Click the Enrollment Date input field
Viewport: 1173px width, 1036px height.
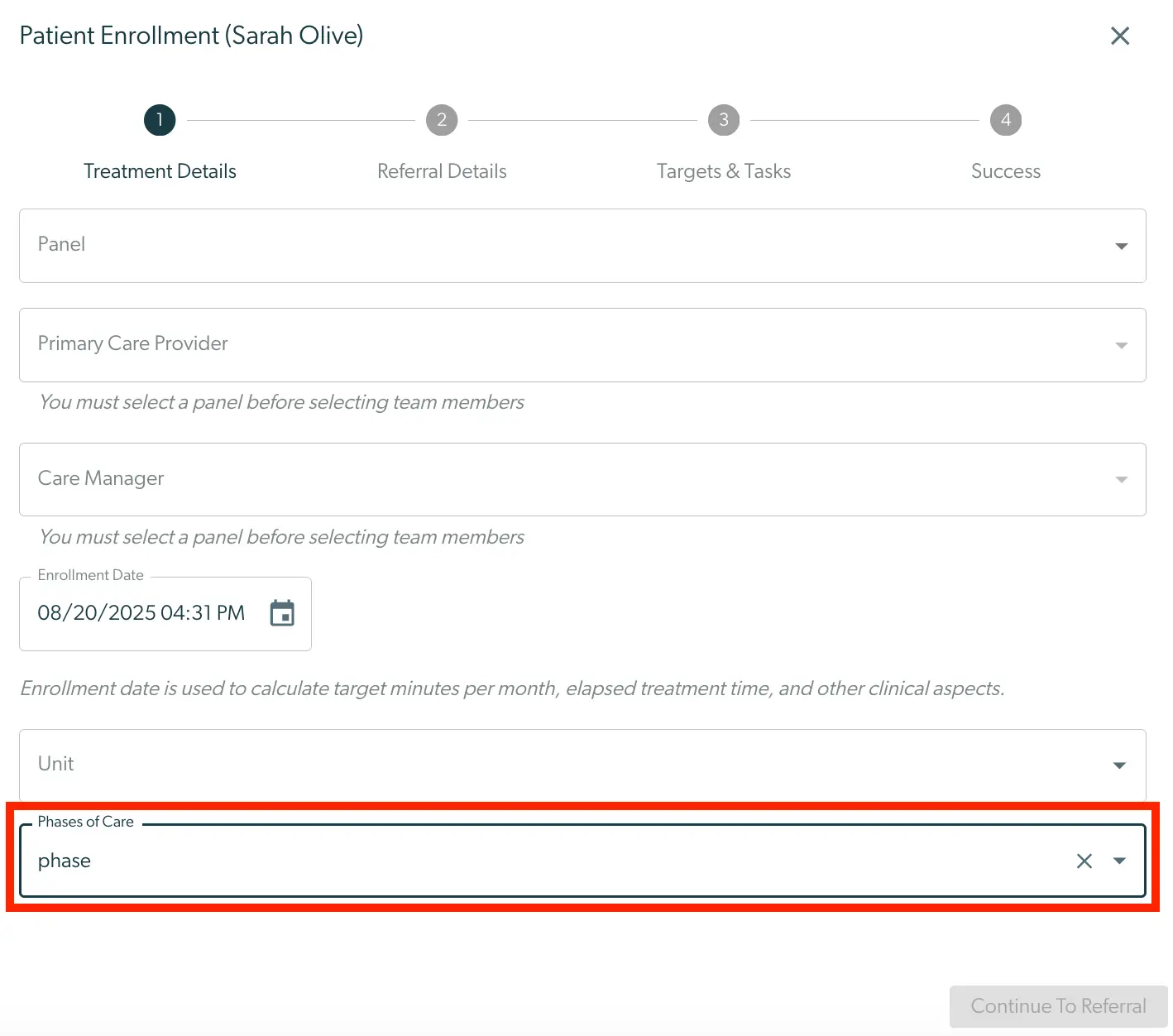(141, 613)
